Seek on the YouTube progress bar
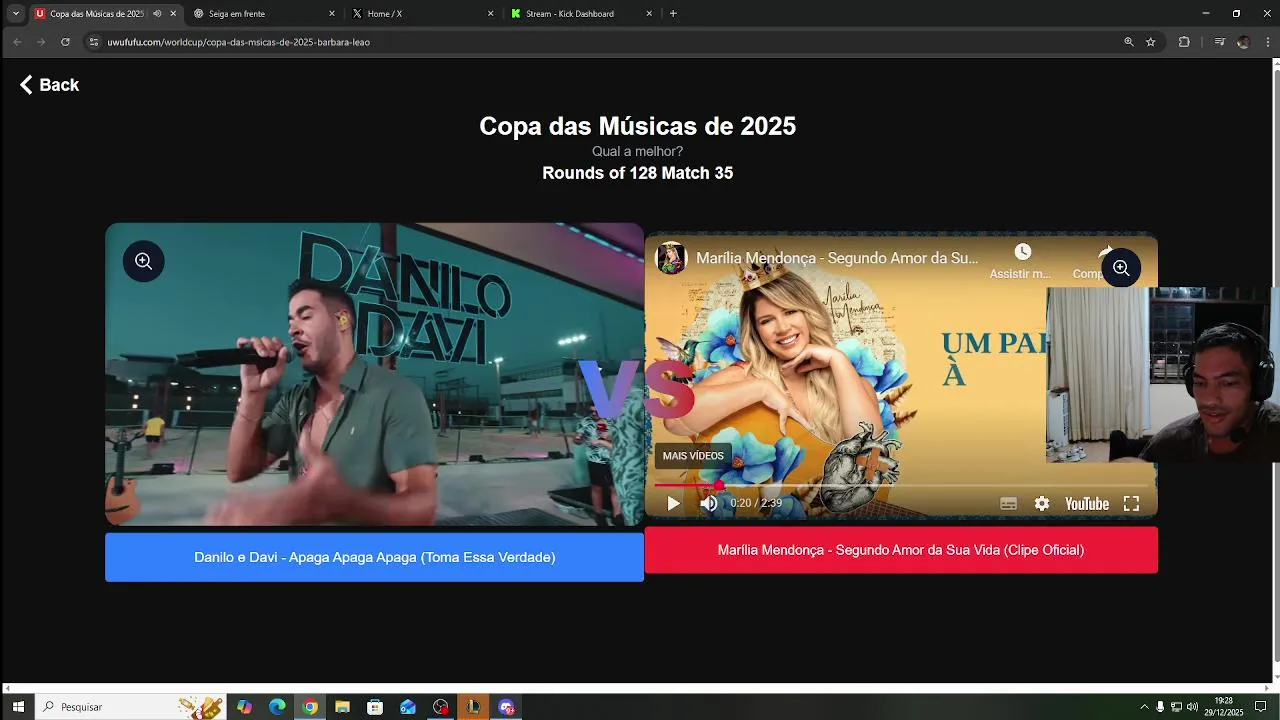Image resolution: width=1280 pixels, height=720 pixels. 901,485
